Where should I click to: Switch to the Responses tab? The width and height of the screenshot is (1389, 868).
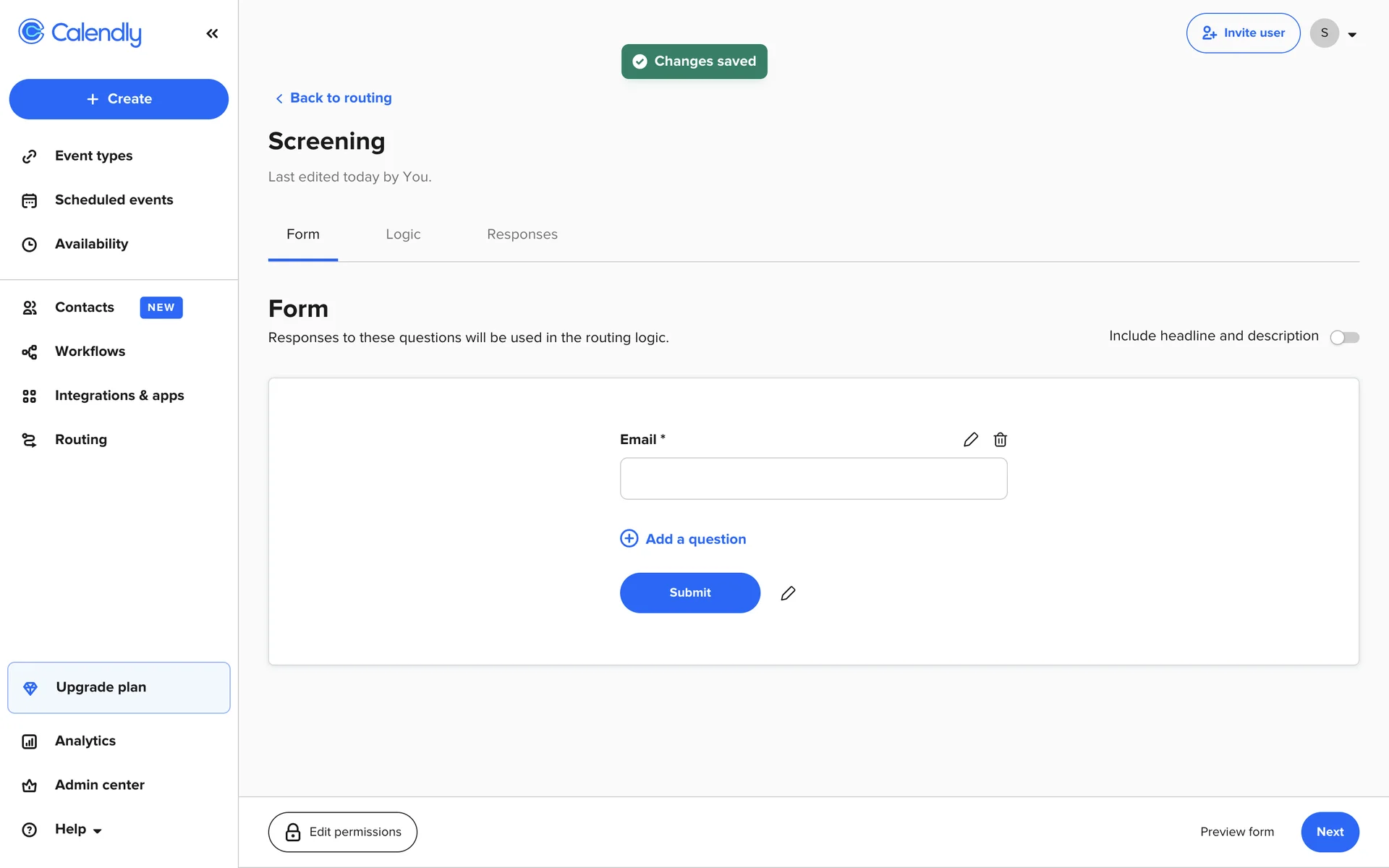pos(522,234)
